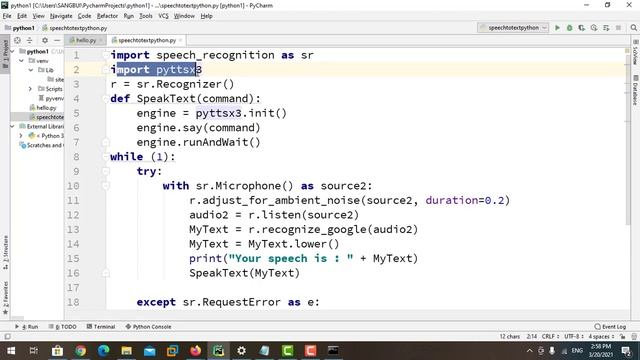Collapse the python1 project root node

pyautogui.click(x=13, y=51)
